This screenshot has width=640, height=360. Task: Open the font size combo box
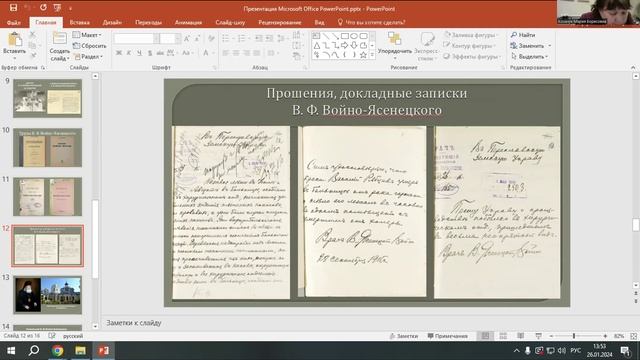click(170, 39)
